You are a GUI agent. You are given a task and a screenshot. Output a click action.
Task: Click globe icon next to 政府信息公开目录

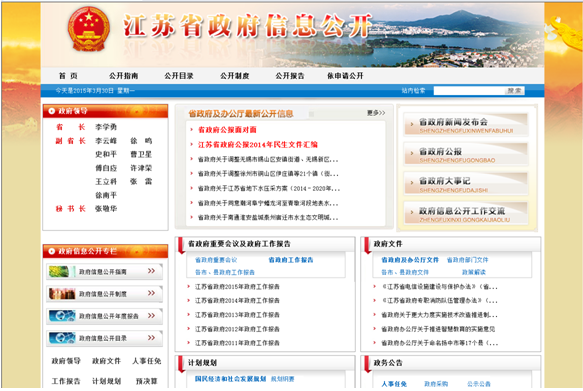[x=62, y=338]
